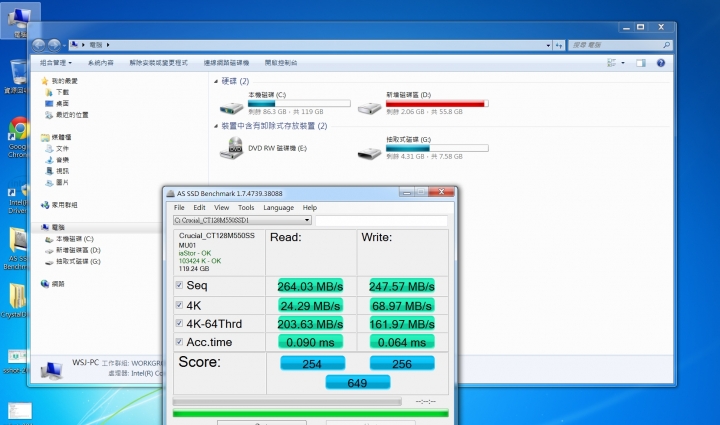Collapse the 裝置中含有卸除式存放裝置 (2) group
The width and height of the screenshot is (720, 425).
[x=216, y=126]
